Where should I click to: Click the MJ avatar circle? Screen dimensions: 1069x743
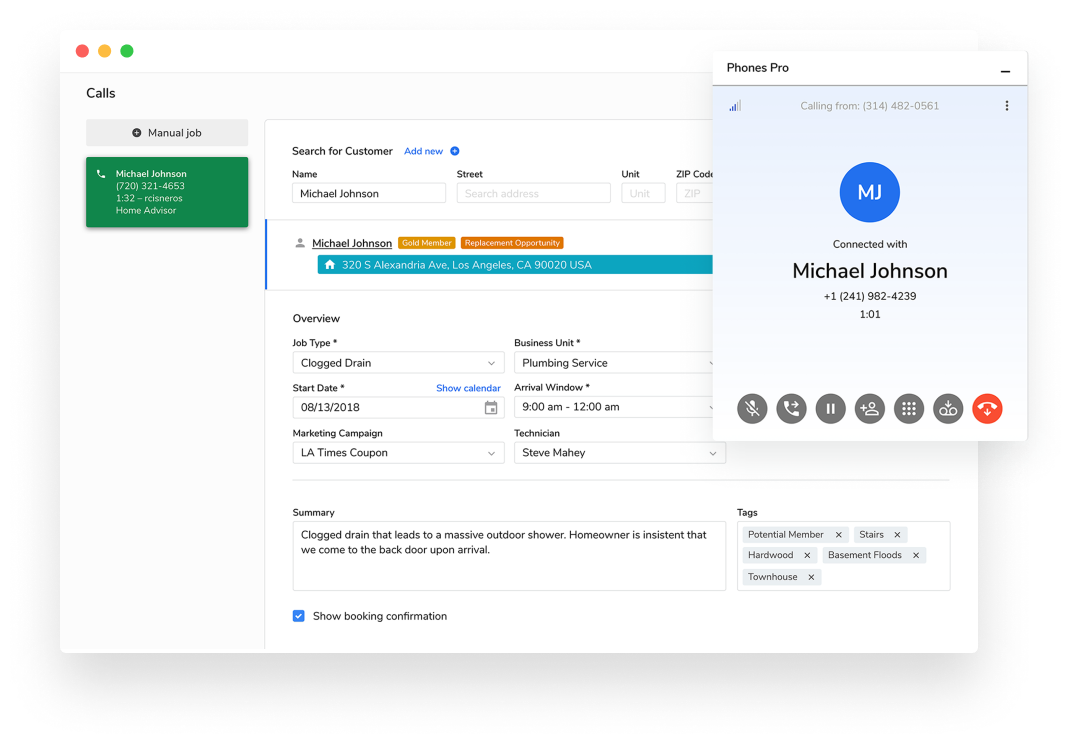click(x=870, y=192)
